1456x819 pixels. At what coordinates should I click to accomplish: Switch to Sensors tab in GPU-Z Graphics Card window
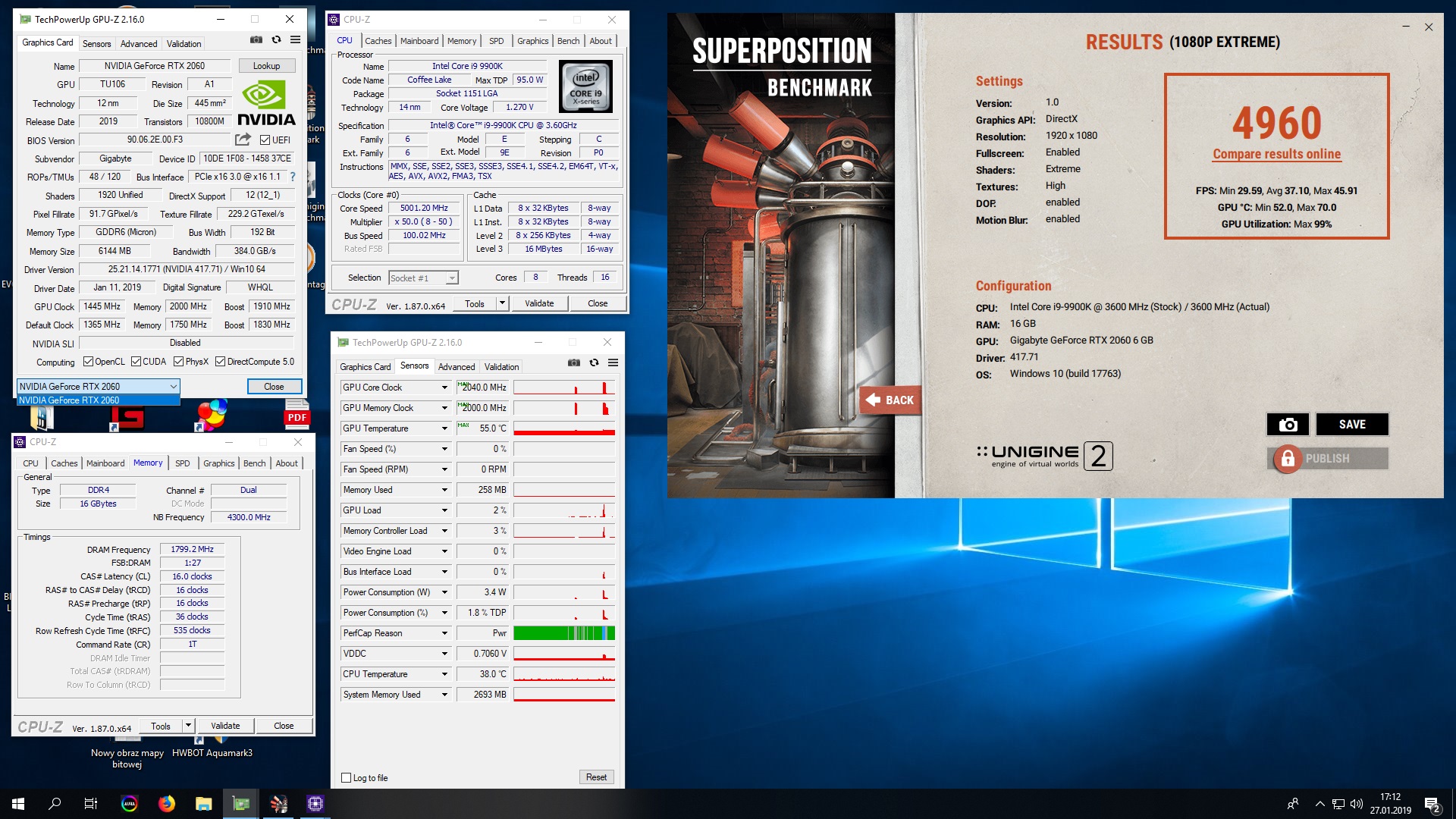click(x=96, y=44)
